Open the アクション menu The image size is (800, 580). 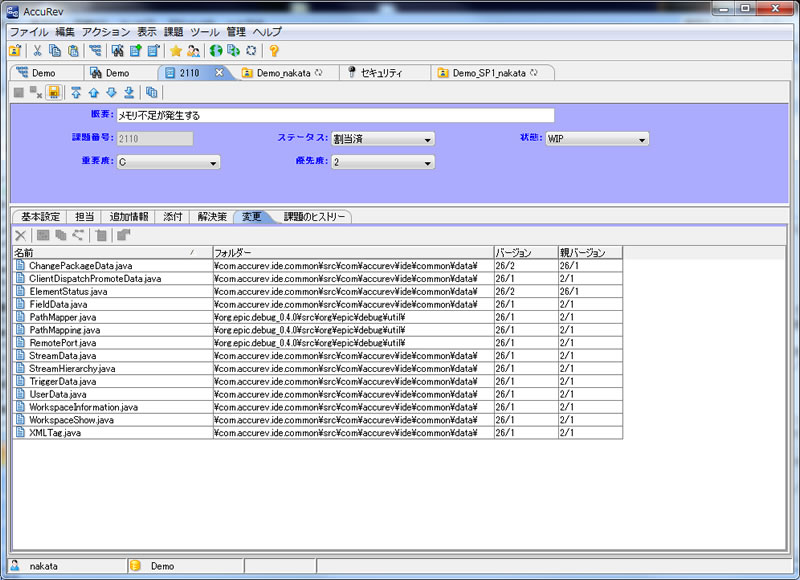(106, 32)
